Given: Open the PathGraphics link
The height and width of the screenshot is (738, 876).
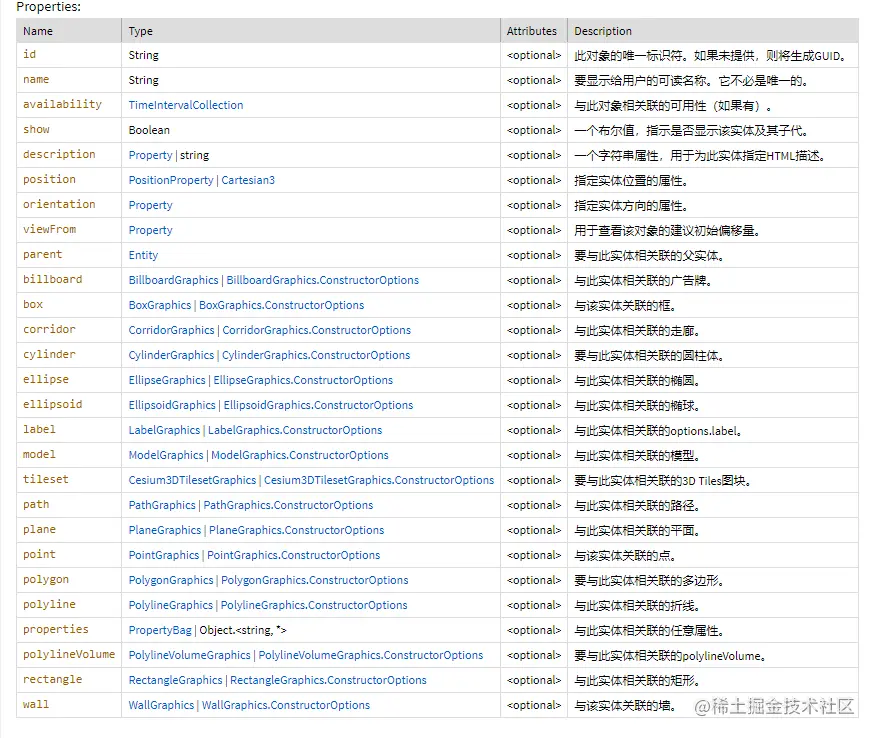Looking at the screenshot, I should 162,505.
